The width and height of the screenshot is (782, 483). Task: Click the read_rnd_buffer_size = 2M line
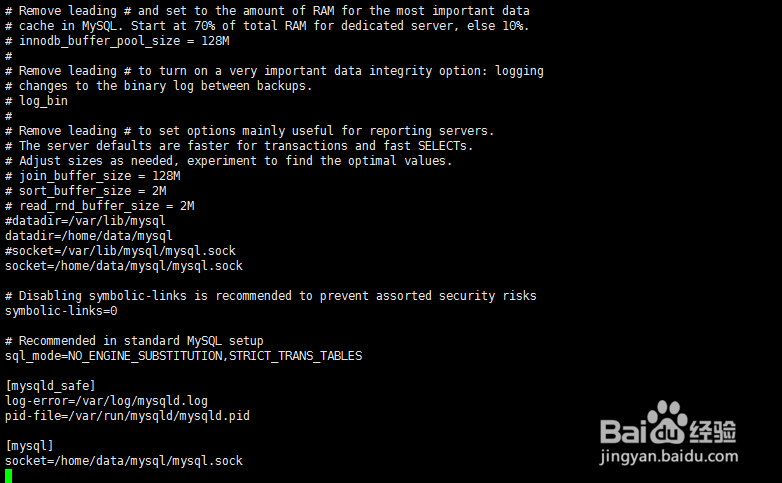point(99,206)
